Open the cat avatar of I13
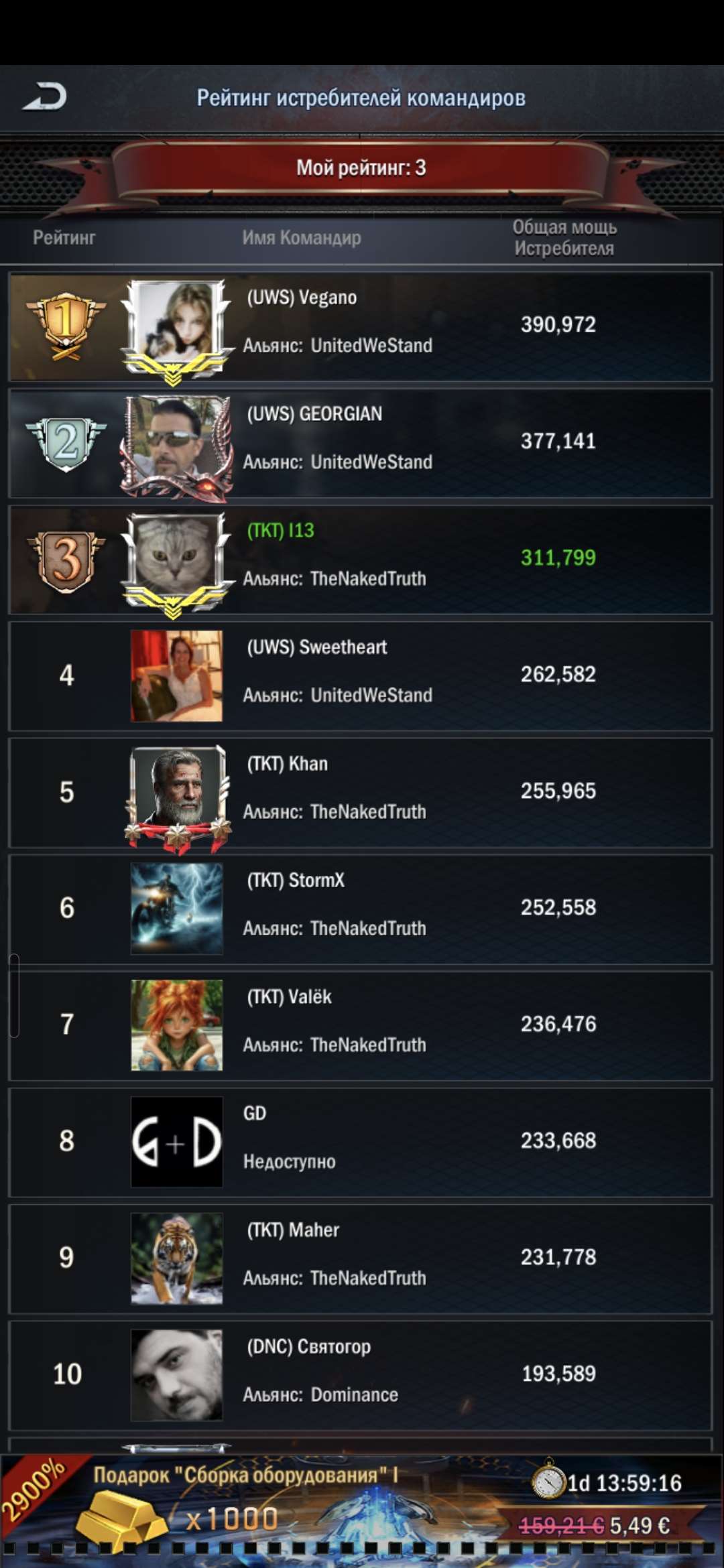Screen dimensions: 724x1568 (176, 561)
